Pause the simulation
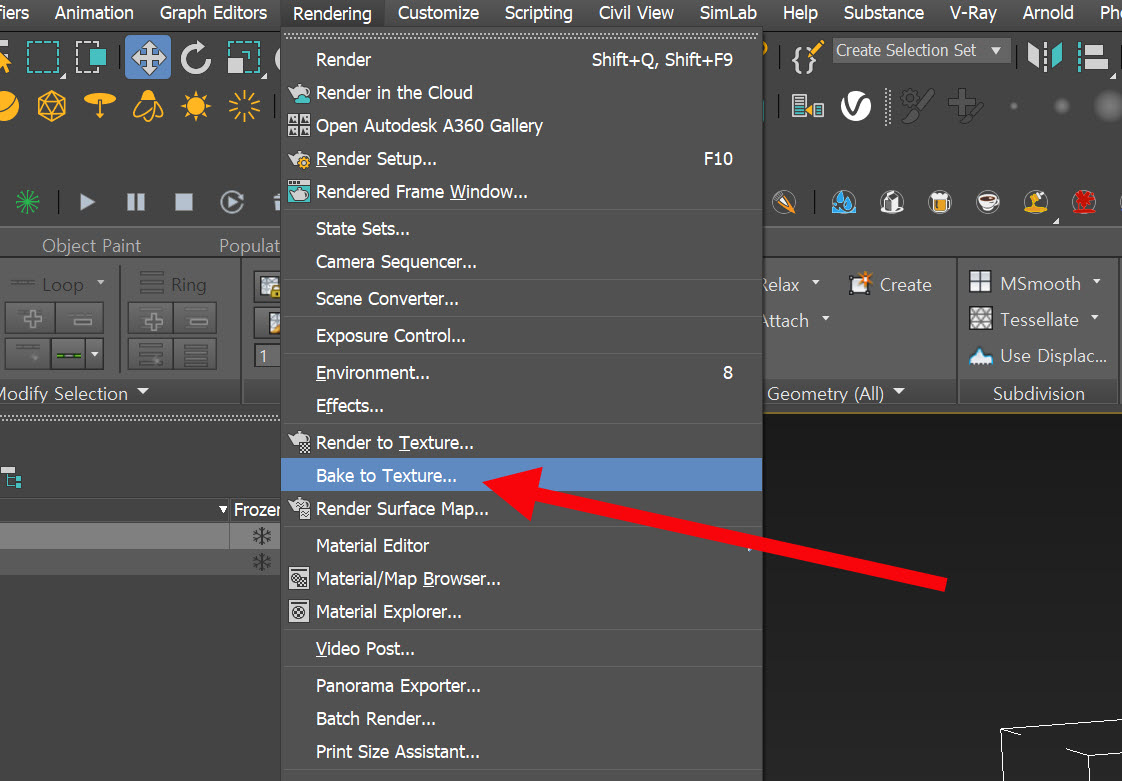This screenshot has height=781, width=1122. click(136, 202)
